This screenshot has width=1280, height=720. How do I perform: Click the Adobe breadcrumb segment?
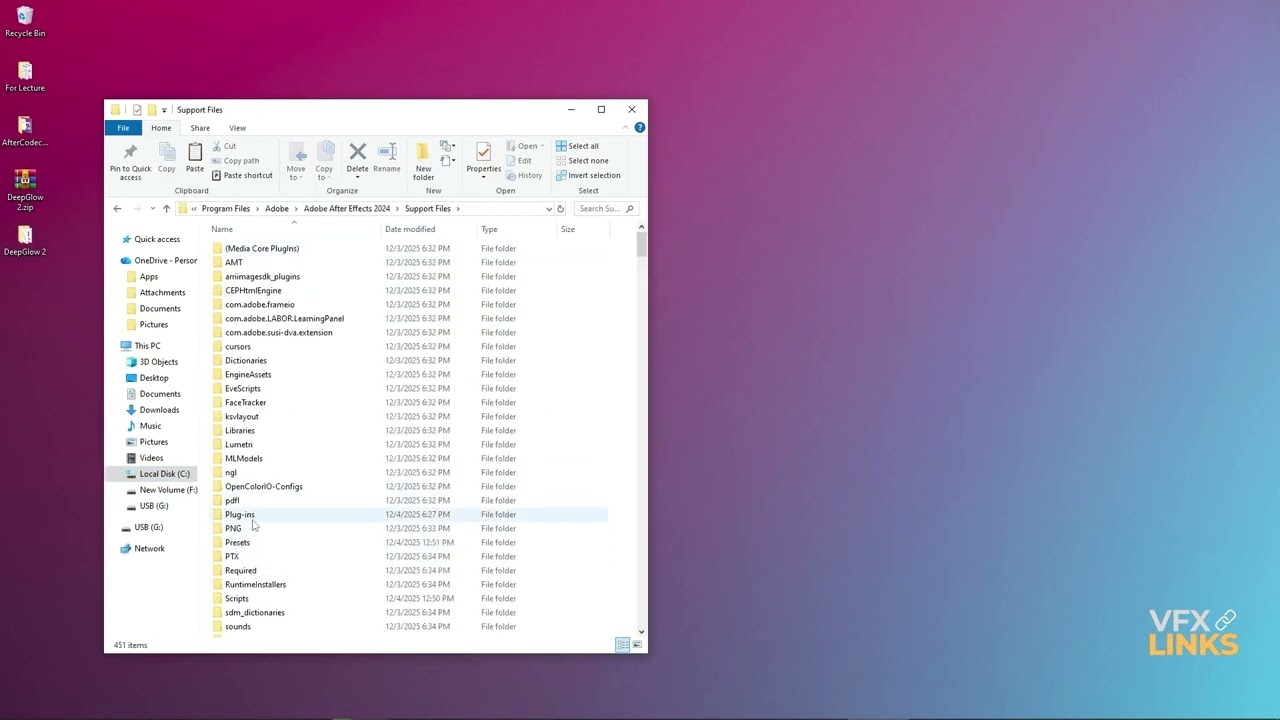pos(277,209)
